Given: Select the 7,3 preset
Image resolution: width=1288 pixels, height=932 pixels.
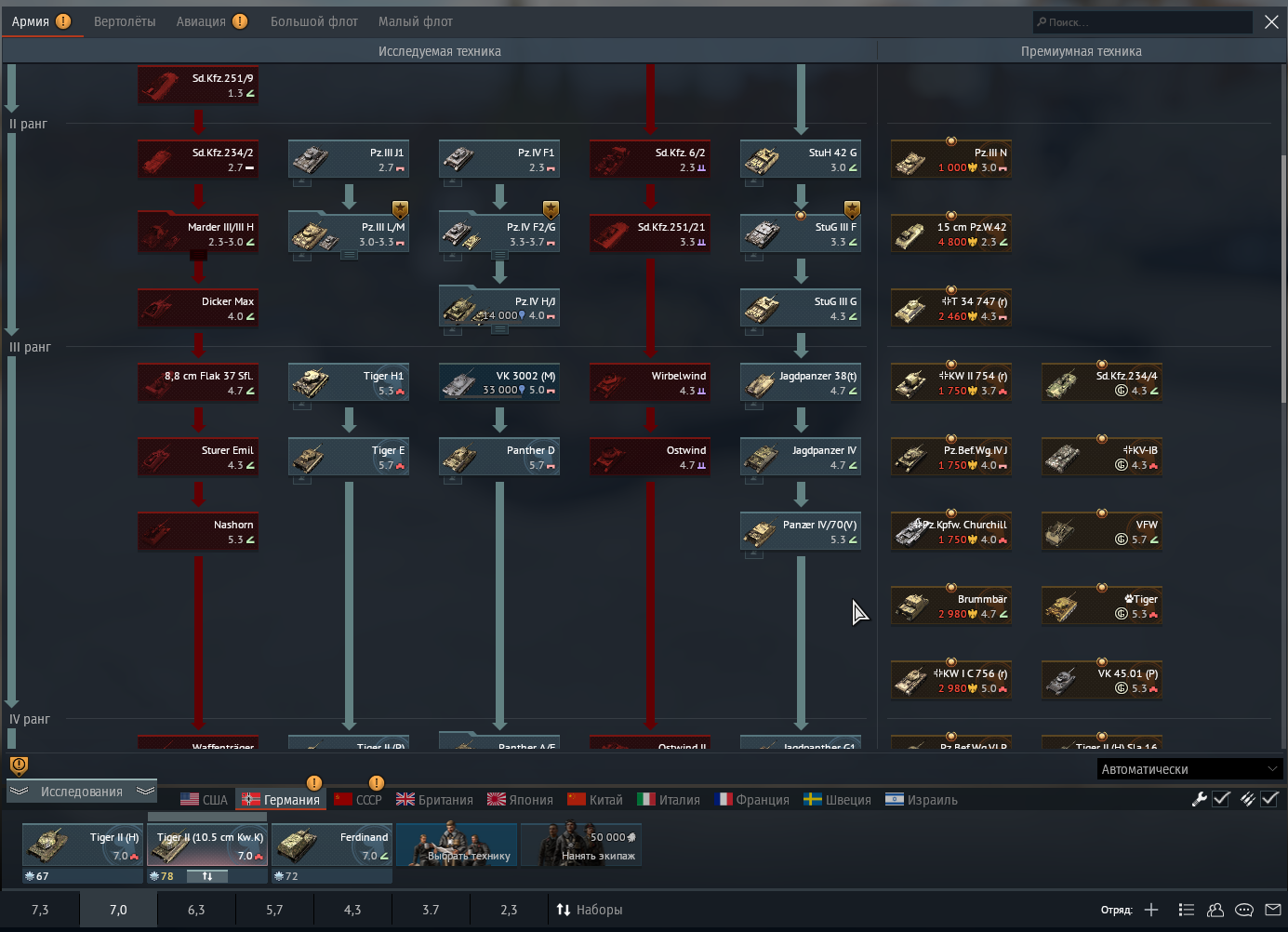Looking at the screenshot, I should (x=40, y=910).
